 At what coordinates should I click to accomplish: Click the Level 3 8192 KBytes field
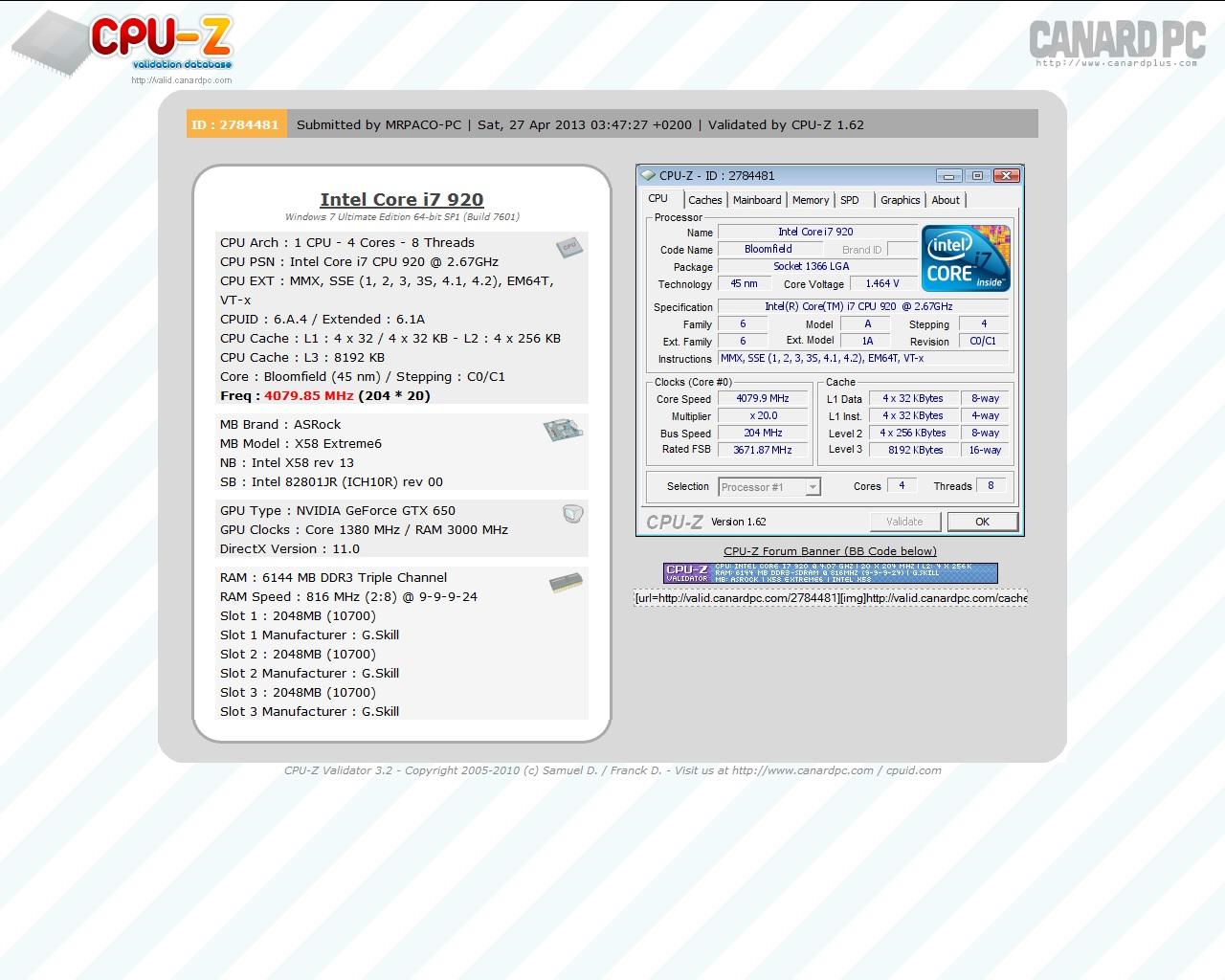tap(913, 450)
